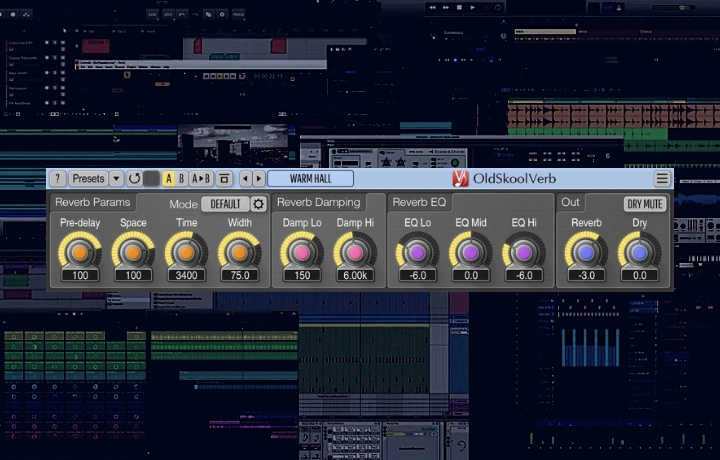This screenshot has height=460, width=720.
Task: Open the DEFAULT mode selector
Action: coord(225,204)
